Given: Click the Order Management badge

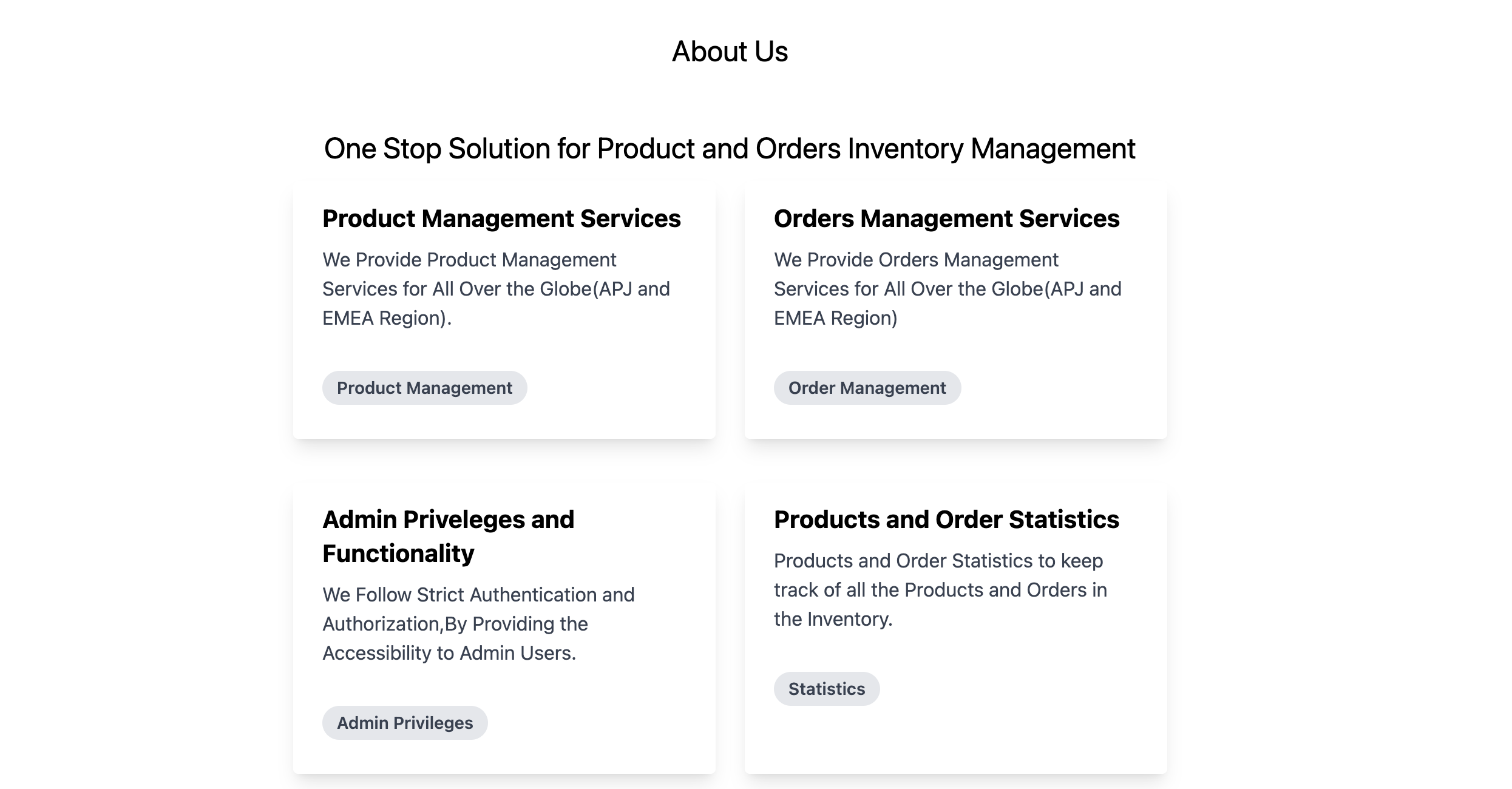Looking at the screenshot, I should coord(867,387).
